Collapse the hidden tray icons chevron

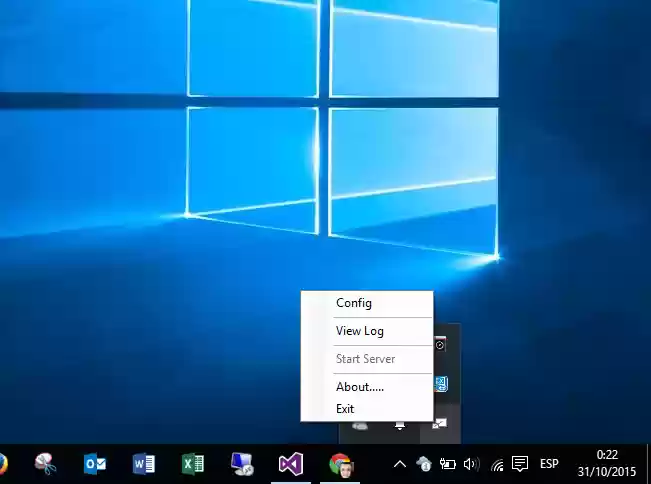399,464
